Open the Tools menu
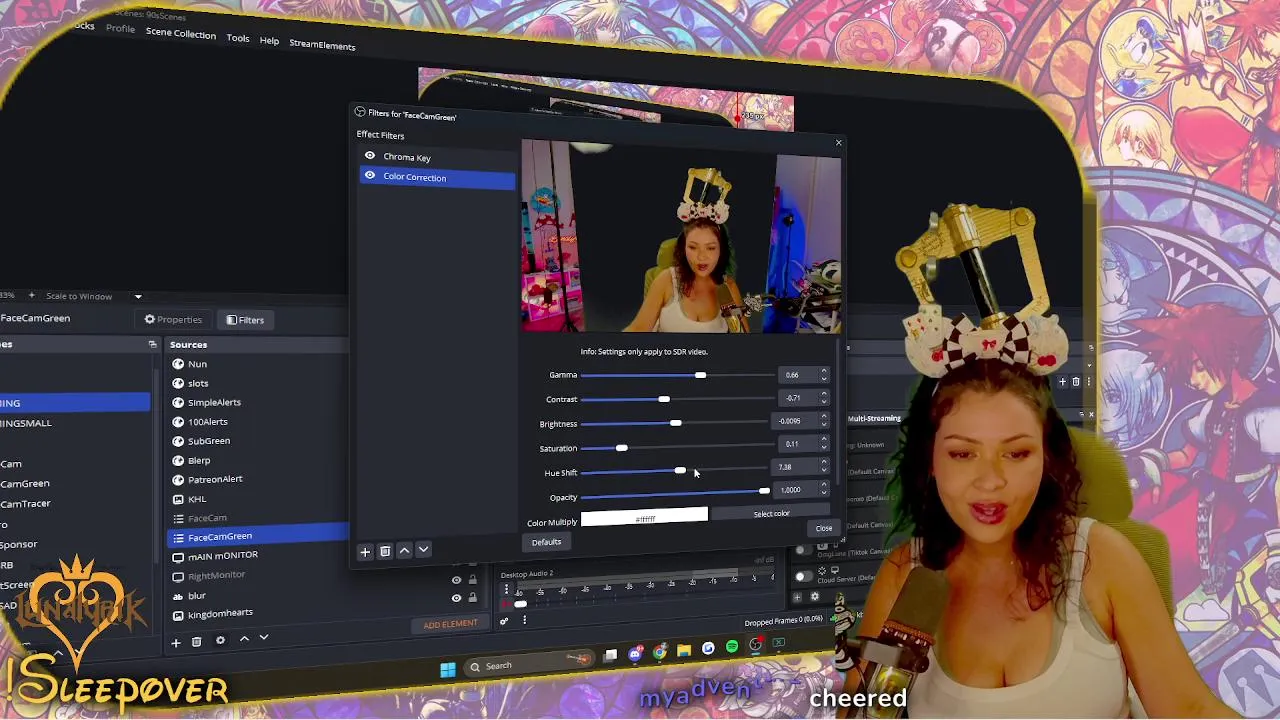Image resolution: width=1280 pixels, height=720 pixels. tap(238, 38)
